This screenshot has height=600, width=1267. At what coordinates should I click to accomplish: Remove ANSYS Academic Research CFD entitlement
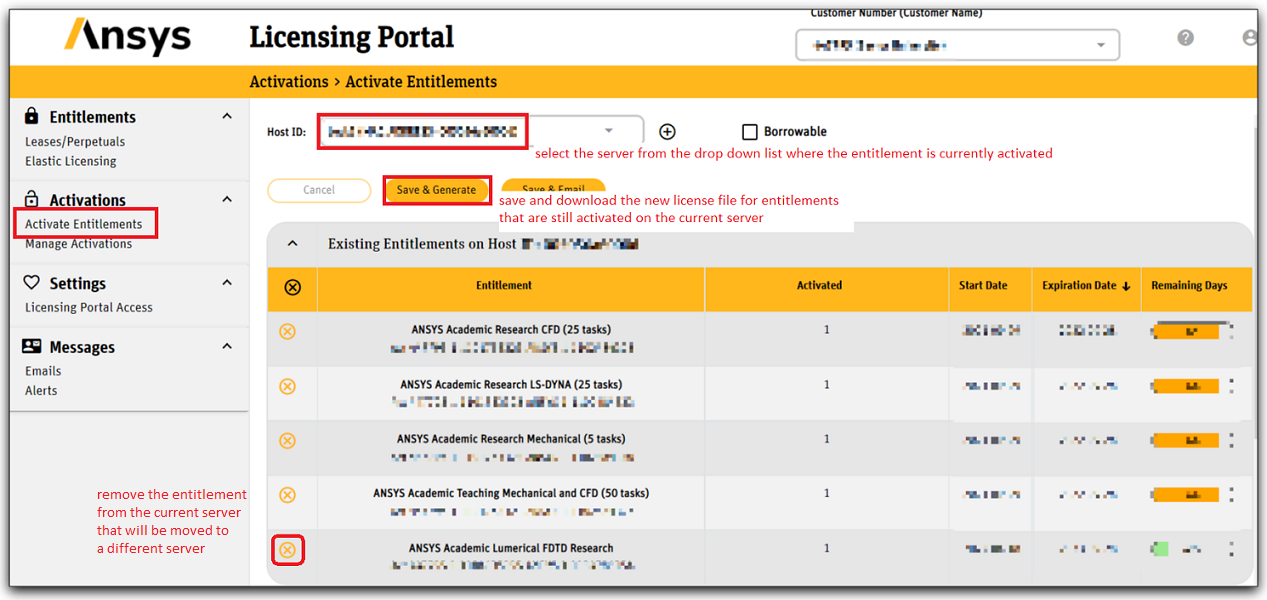coord(287,331)
